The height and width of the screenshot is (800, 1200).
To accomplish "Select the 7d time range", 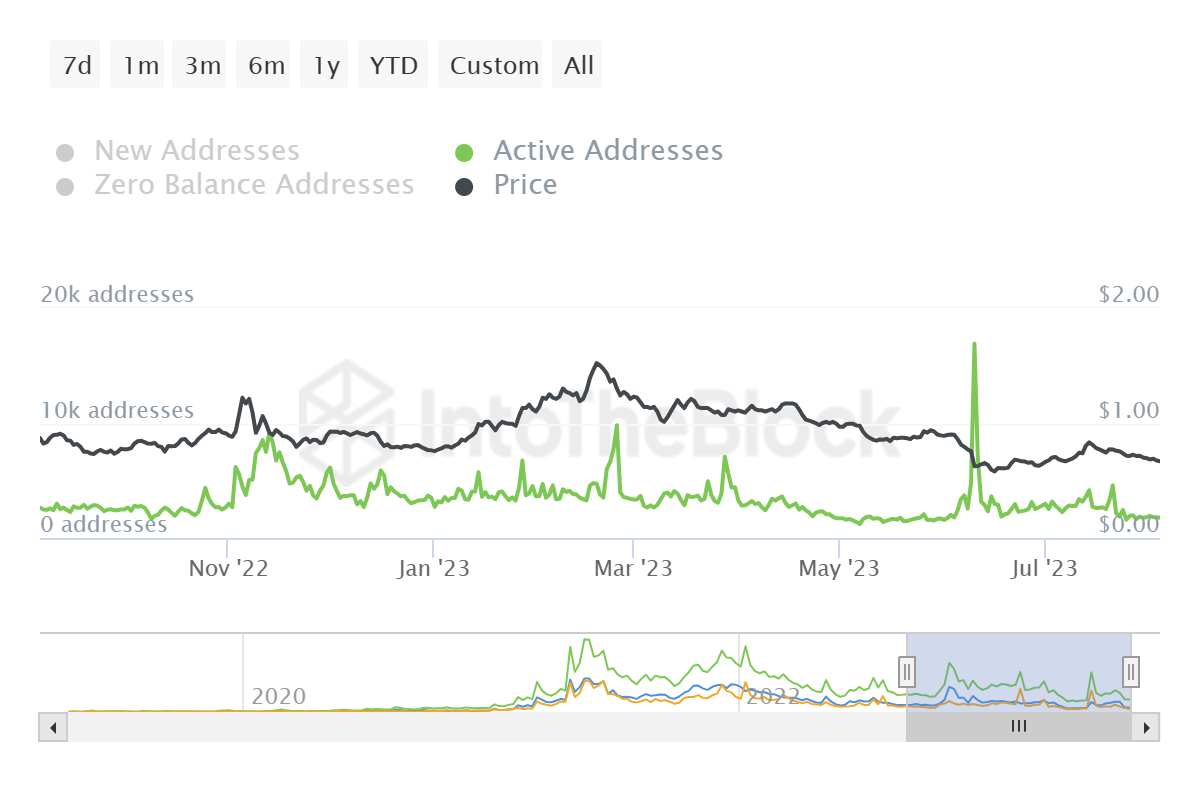I will 76,65.
